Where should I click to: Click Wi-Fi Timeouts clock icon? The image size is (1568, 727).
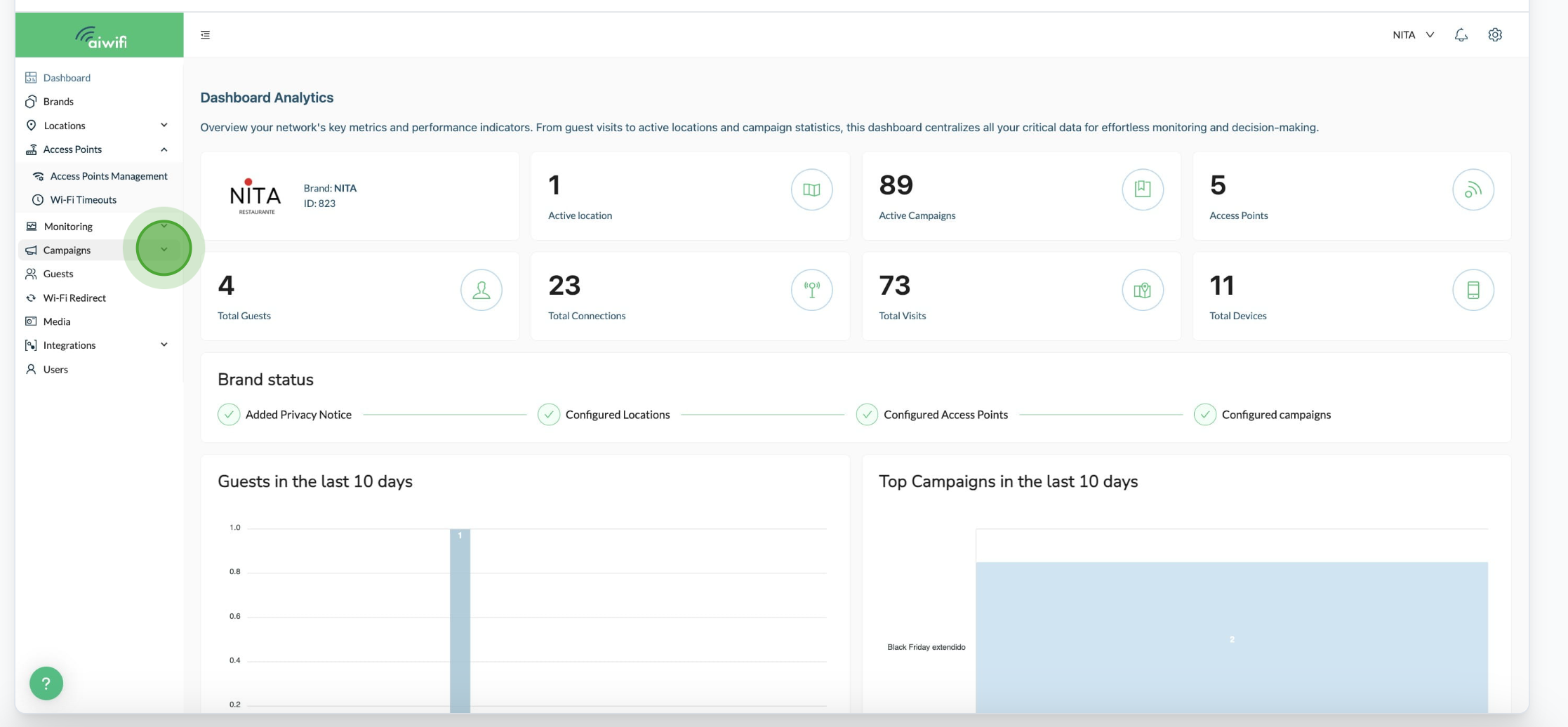pos(38,200)
